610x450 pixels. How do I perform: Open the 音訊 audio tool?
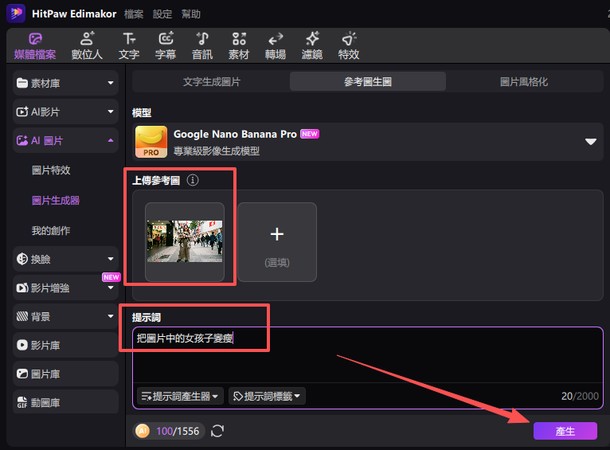202,46
